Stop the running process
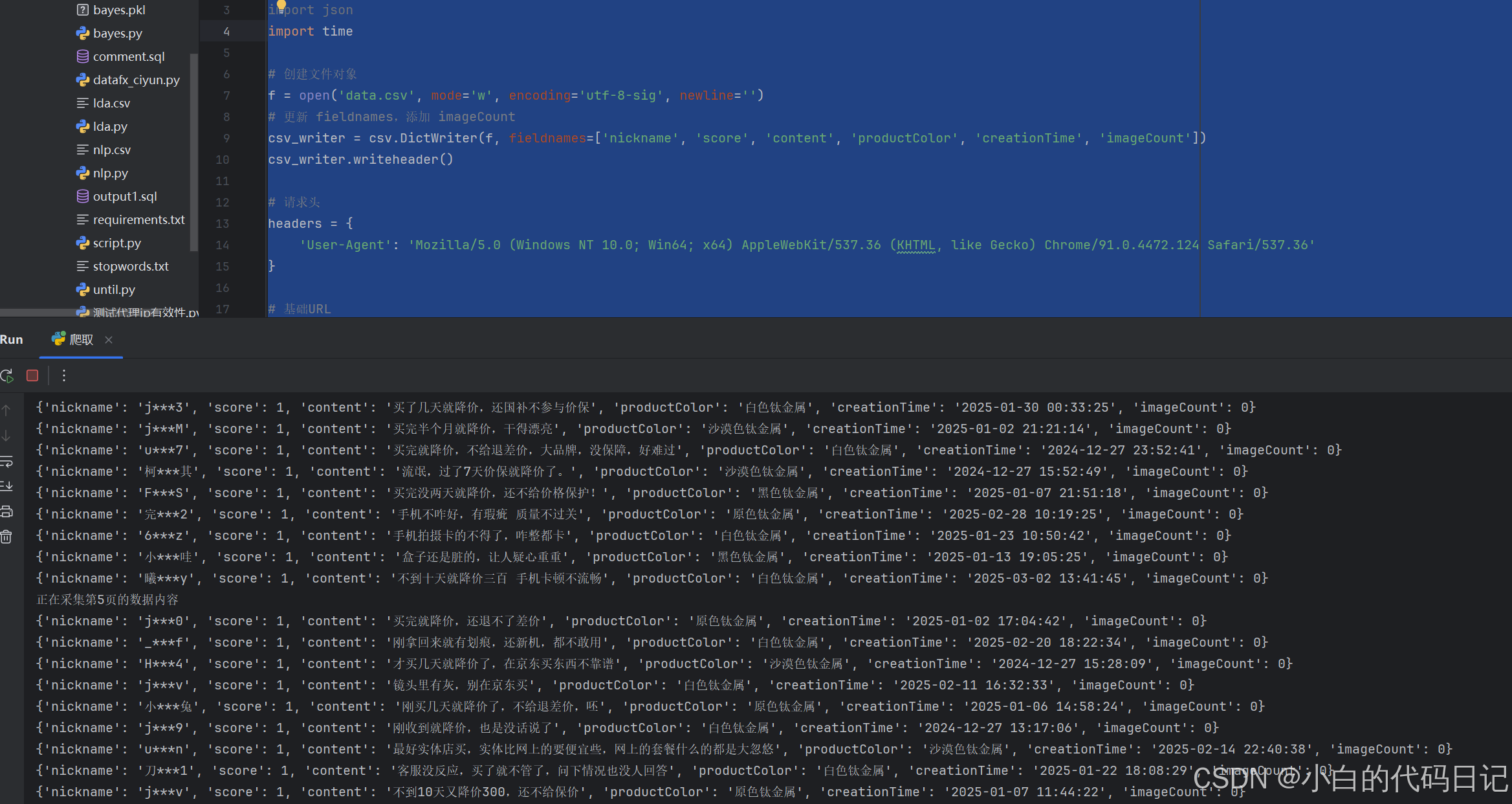1512x804 pixels. coord(32,375)
